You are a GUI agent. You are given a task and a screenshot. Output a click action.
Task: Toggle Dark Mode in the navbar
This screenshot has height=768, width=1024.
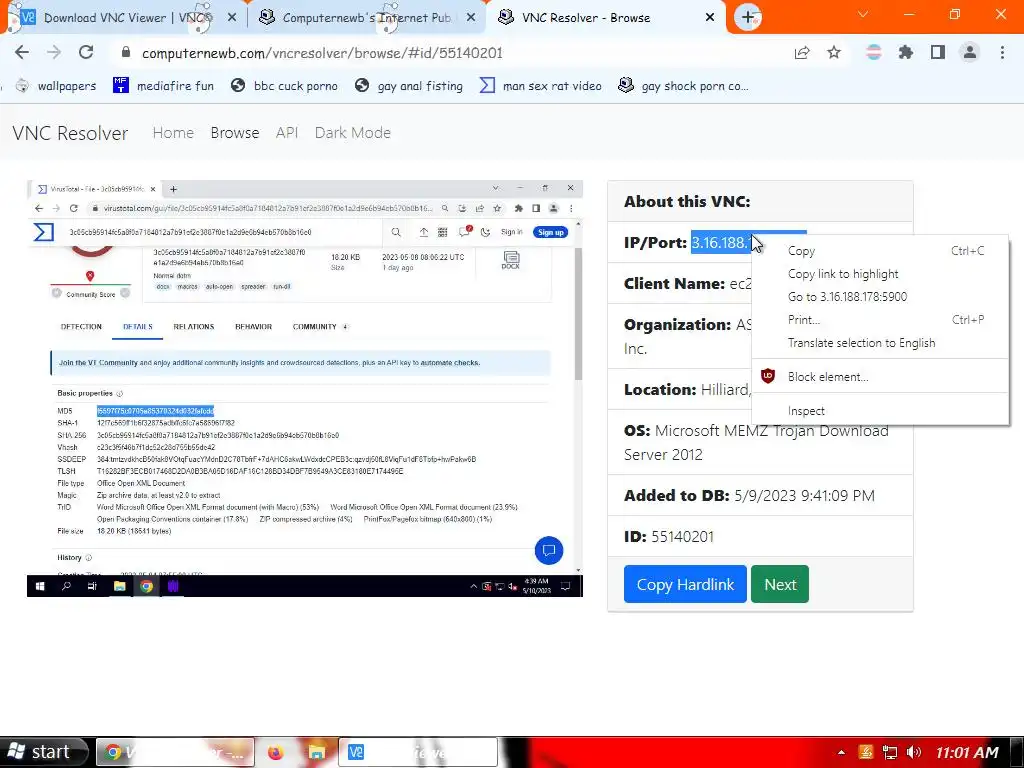pyautogui.click(x=353, y=133)
